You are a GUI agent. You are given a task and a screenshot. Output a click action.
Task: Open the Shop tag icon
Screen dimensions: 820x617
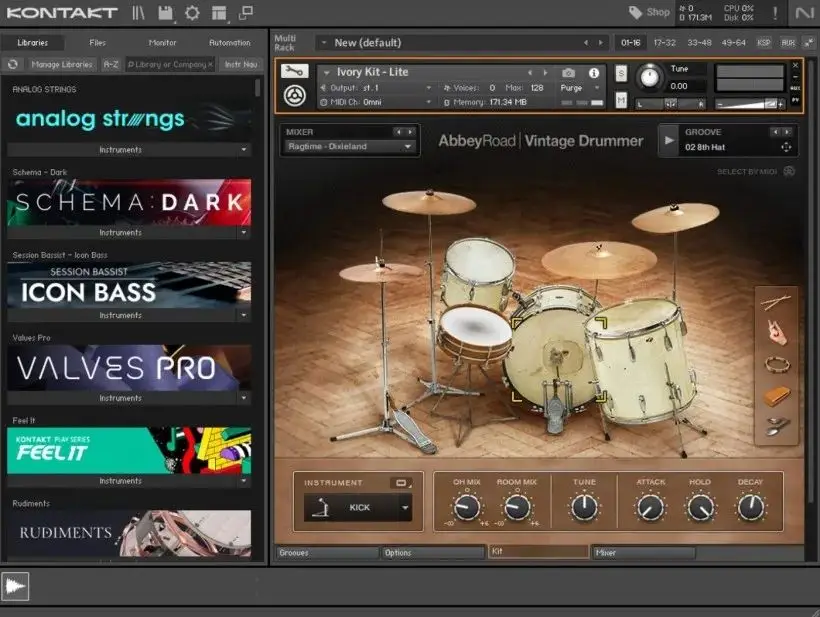pyautogui.click(x=635, y=13)
